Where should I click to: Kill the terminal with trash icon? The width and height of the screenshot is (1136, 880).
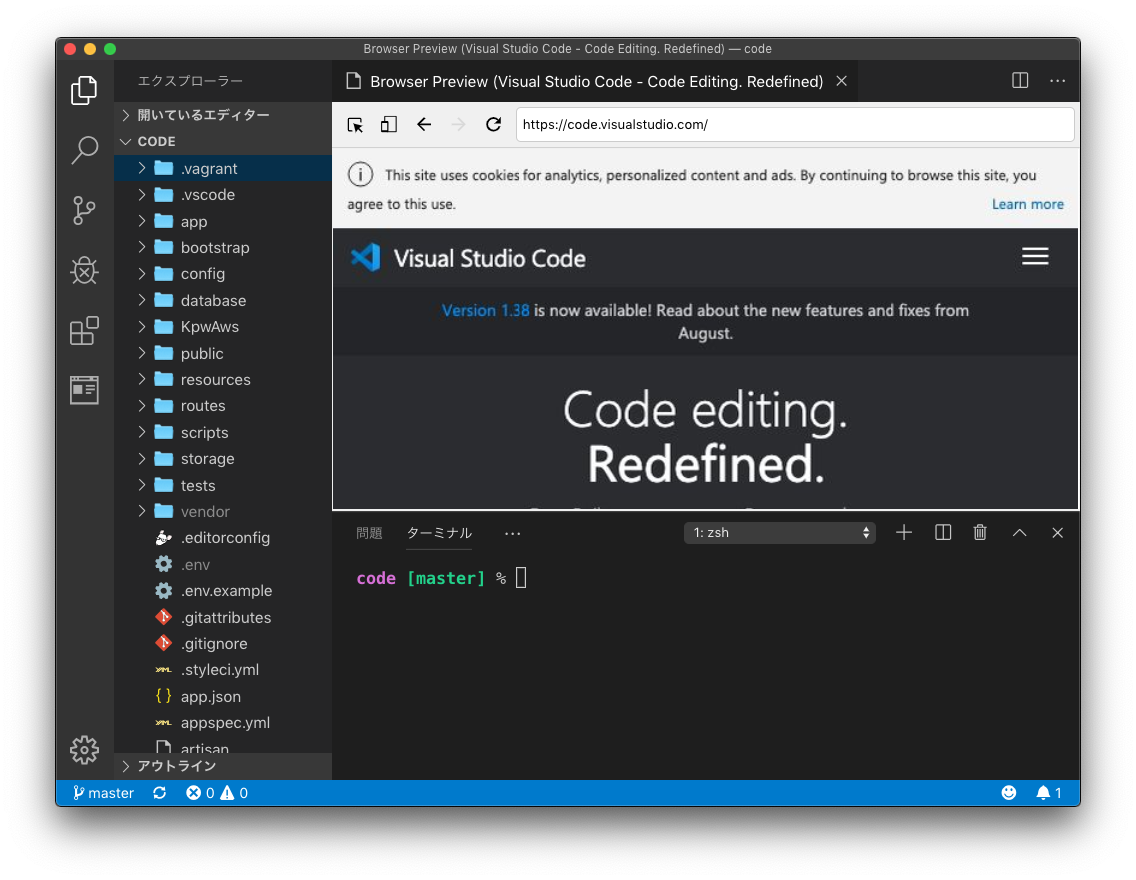(980, 533)
